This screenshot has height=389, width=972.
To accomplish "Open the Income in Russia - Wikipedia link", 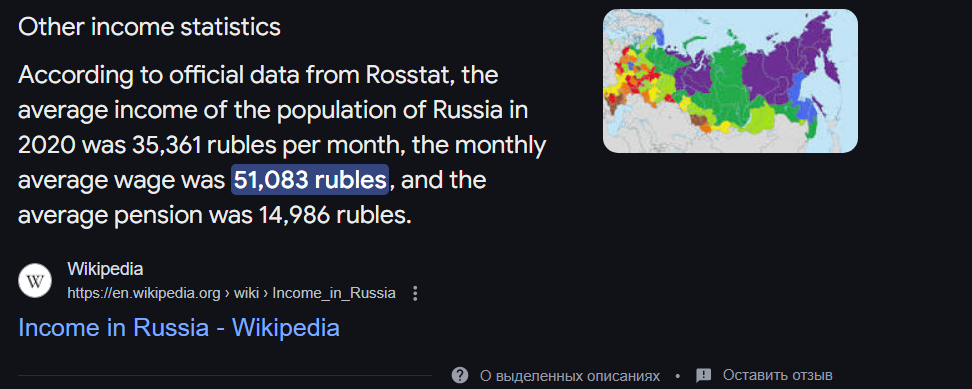I will [179, 328].
